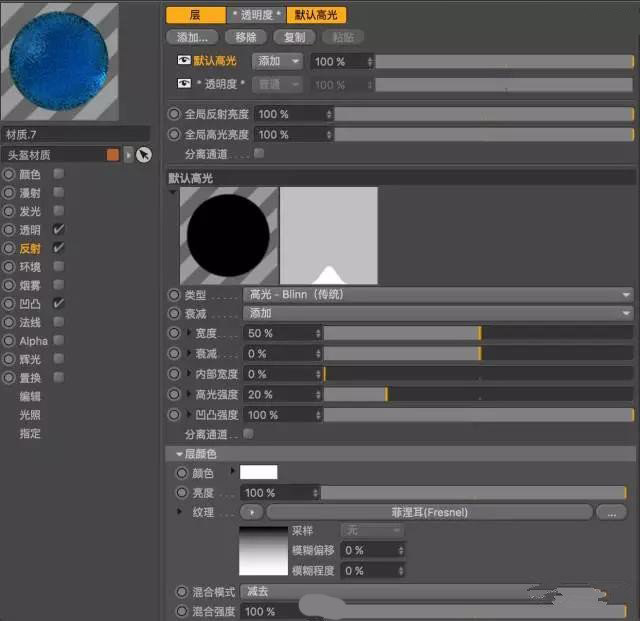The image size is (640, 621).
Task: Collapse the 层颜色 section
Action: tap(179, 454)
